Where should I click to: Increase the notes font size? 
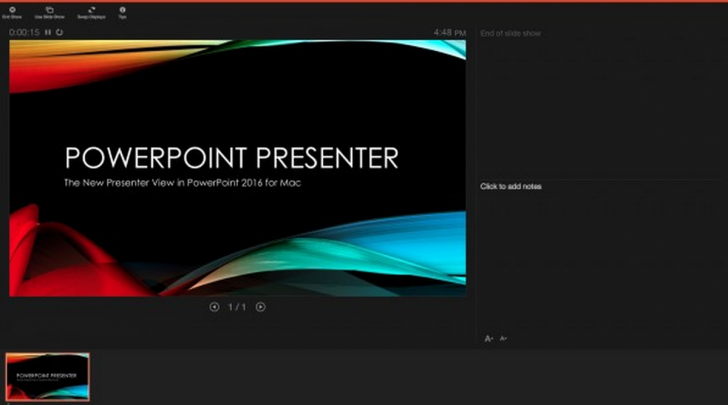coord(488,339)
